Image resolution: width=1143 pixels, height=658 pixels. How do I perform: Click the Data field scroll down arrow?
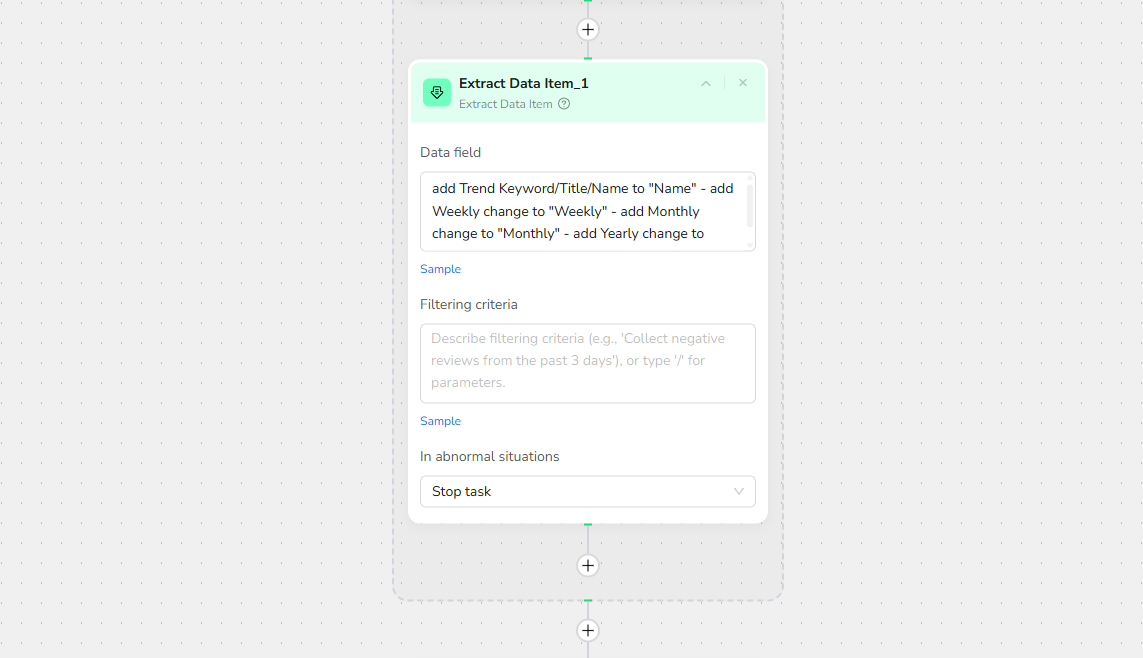pos(750,244)
